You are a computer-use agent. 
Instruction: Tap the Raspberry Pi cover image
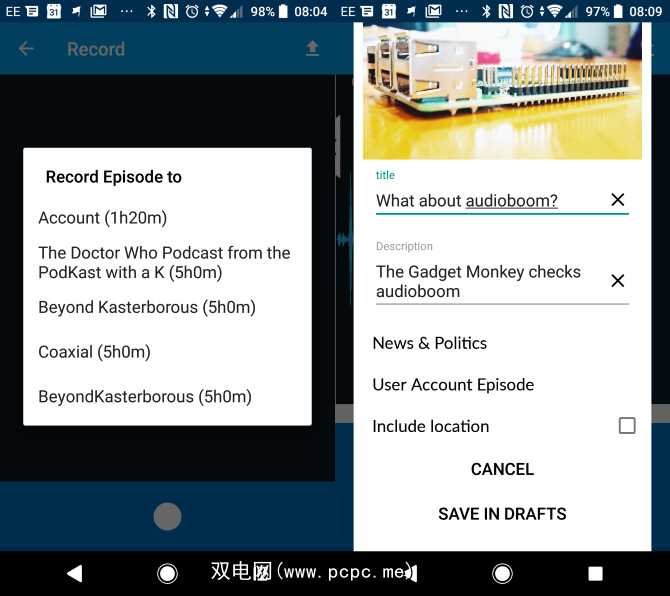tap(502, 91)
